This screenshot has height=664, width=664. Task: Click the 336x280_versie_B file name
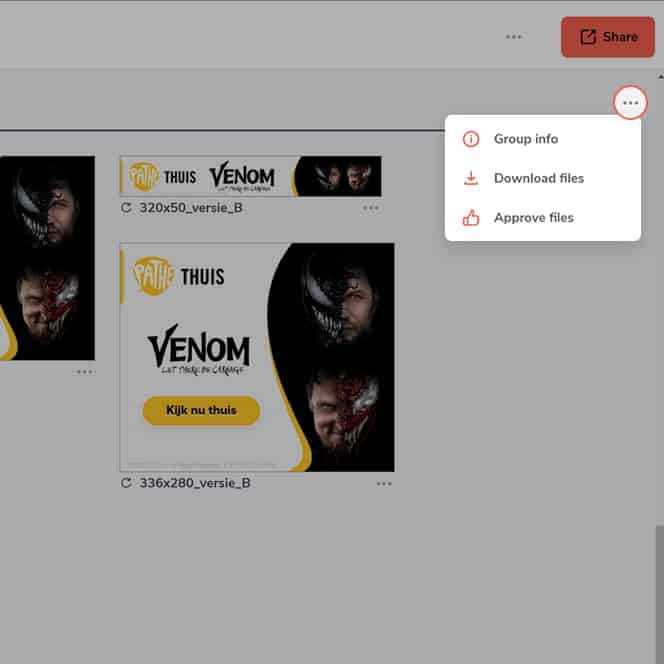pos(195,483)
